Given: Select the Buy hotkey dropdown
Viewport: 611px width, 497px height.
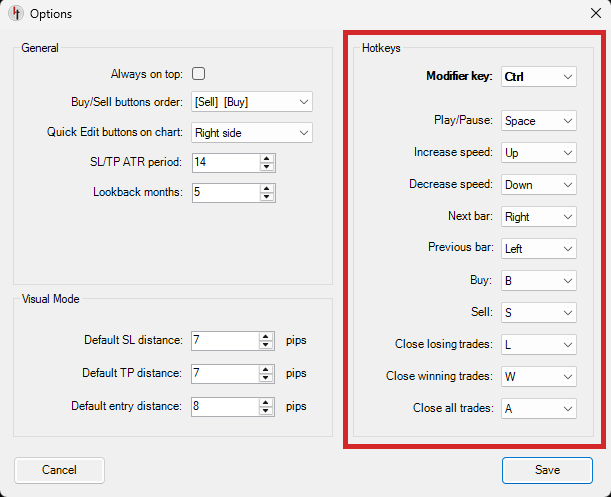Looking at the screenshot, I should pyautogui.click(x=539, y=281).
